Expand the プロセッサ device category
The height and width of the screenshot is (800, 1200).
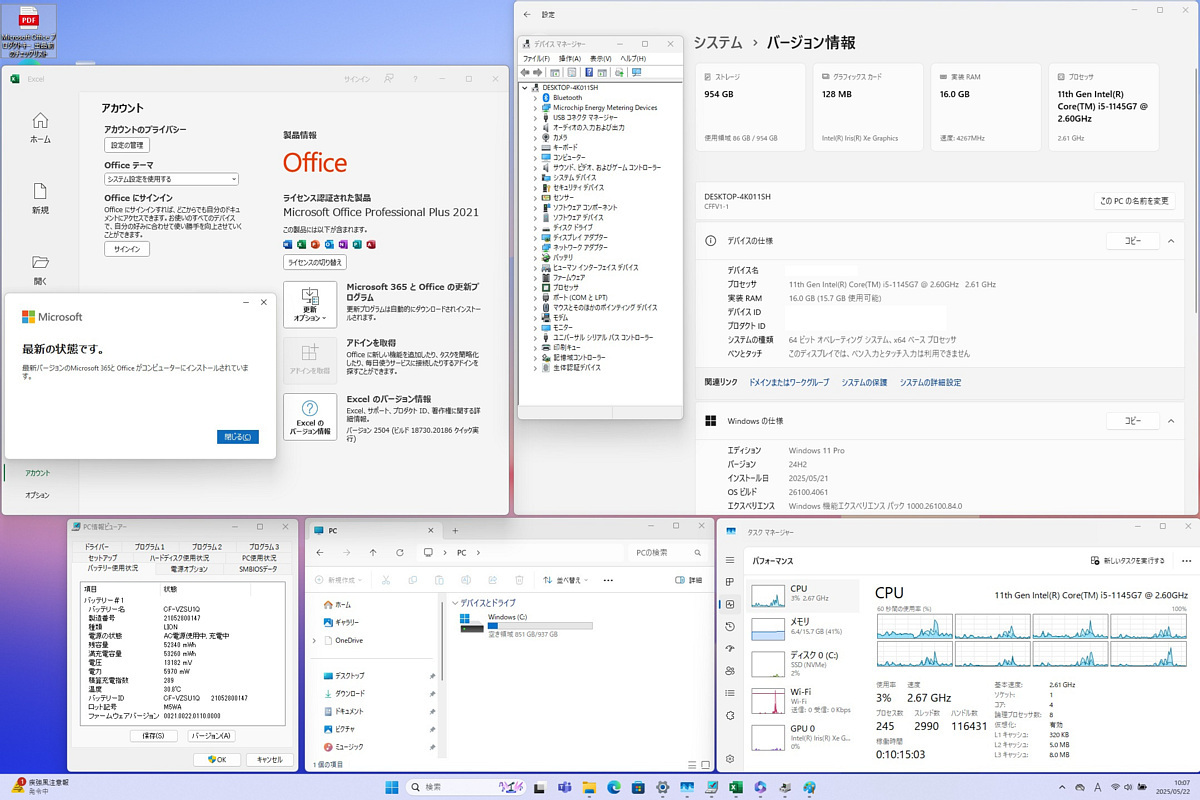(x=535, y=287)
